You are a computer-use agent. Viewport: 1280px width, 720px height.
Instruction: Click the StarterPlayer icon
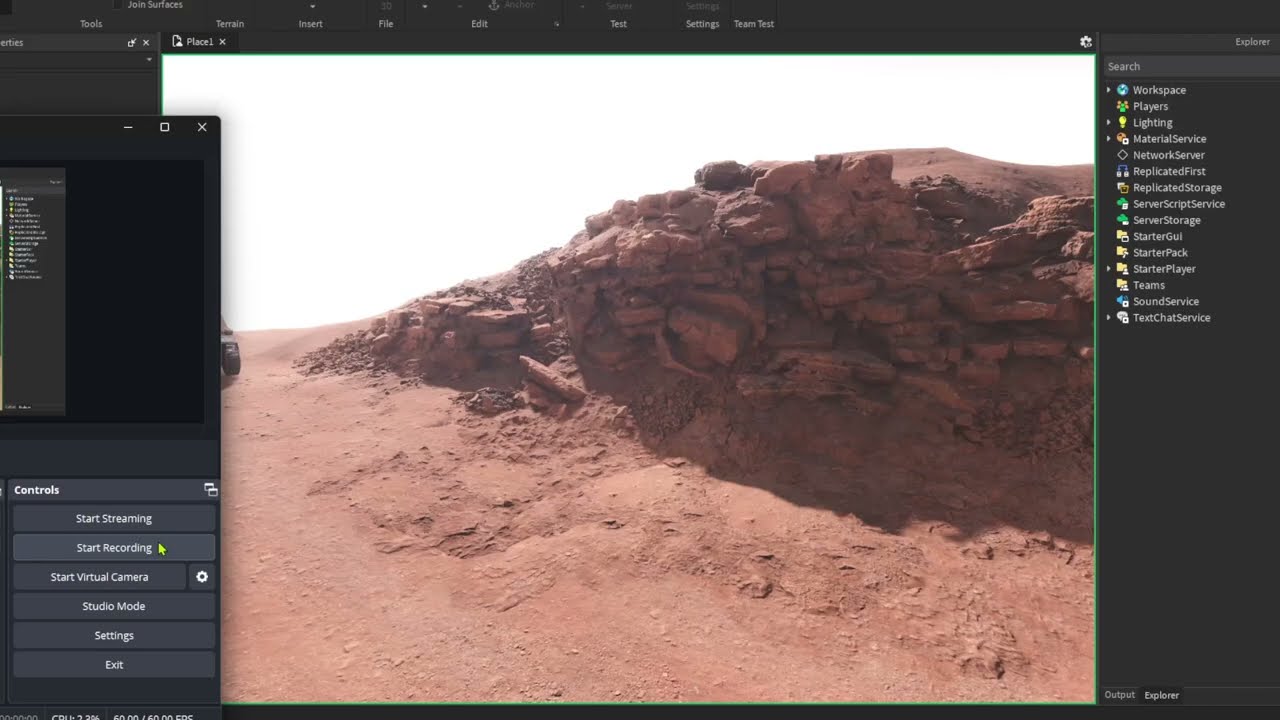click(x=1122, y=269)
